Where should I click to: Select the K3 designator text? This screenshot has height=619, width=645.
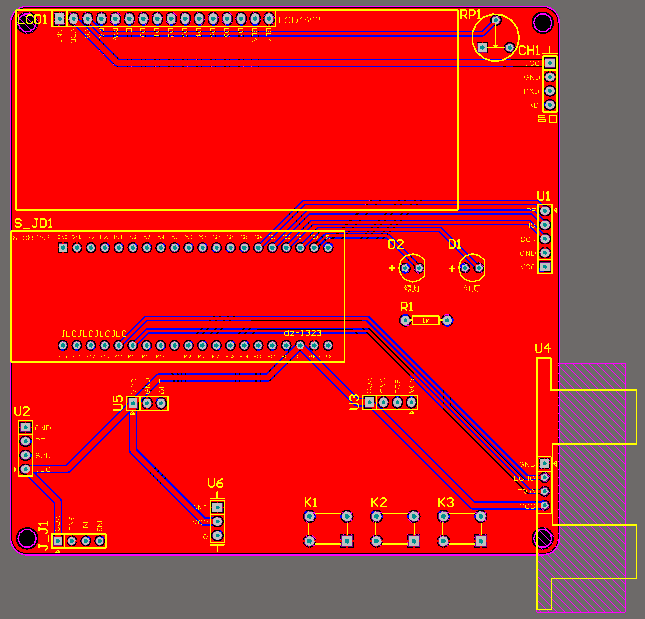tap(445, 502)
